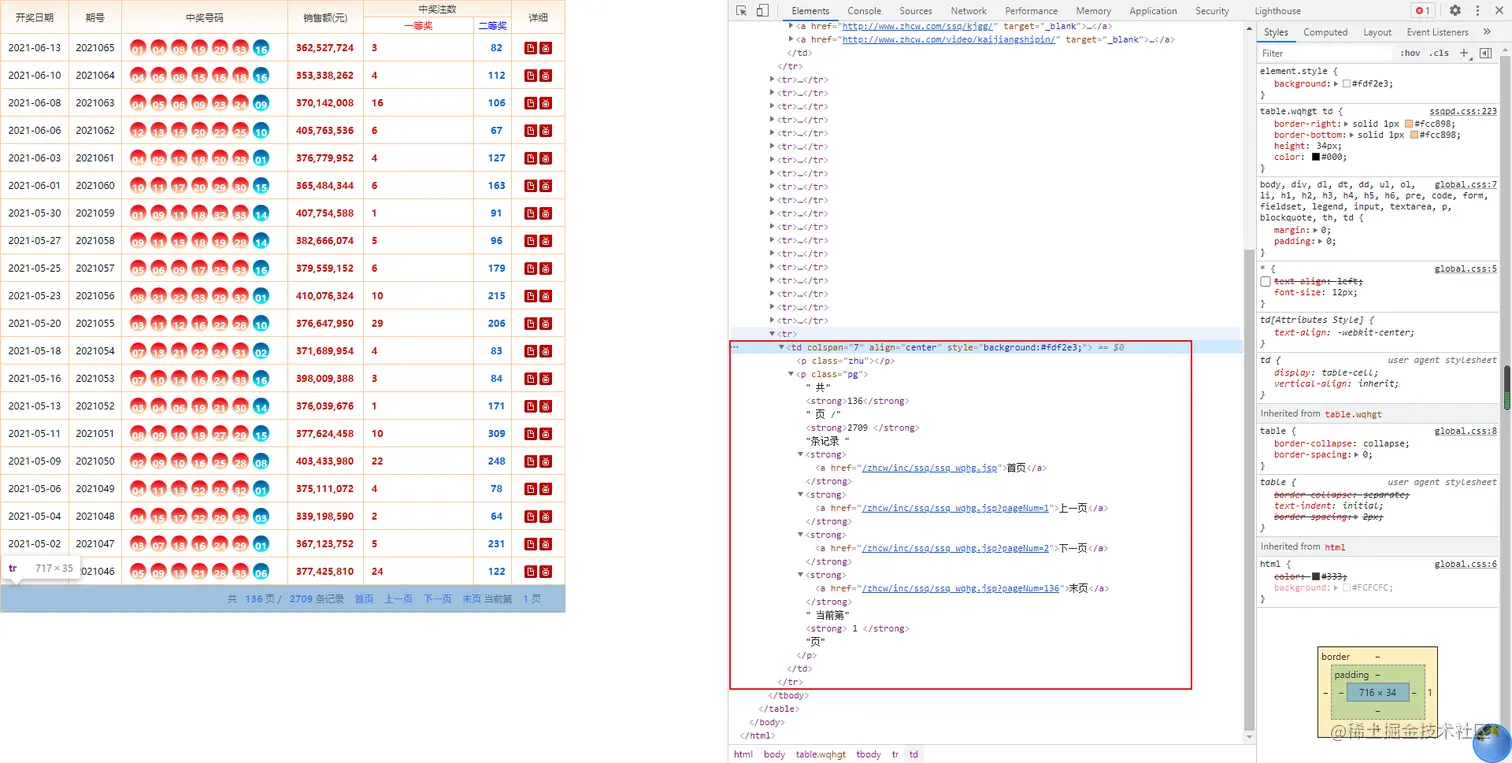Open detail document icon for 2021065
The width and height of the screenshot is (1512, 763).
531,48
